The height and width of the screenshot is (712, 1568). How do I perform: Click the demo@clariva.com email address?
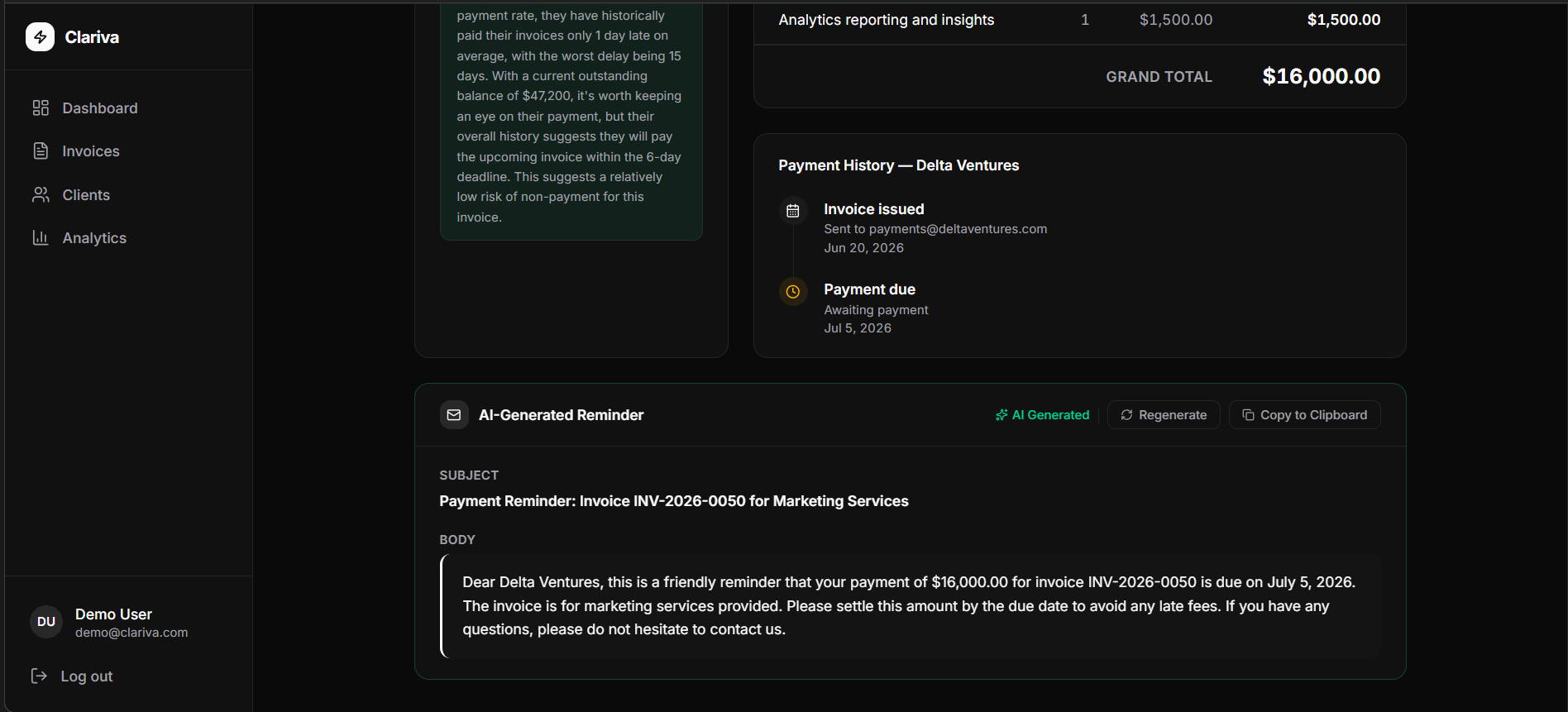(x=131, y=633)
